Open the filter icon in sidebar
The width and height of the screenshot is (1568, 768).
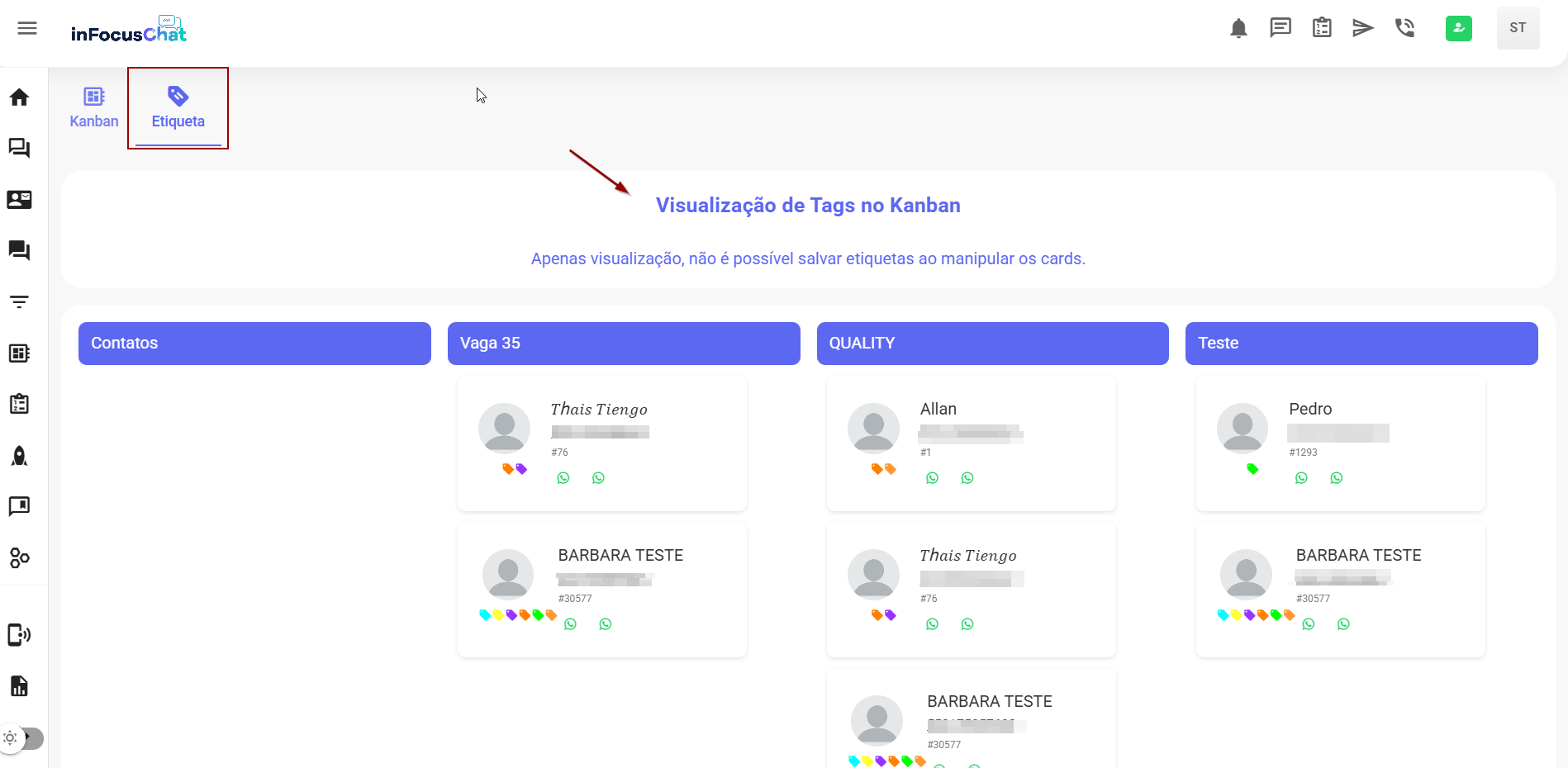click(20, 302)
